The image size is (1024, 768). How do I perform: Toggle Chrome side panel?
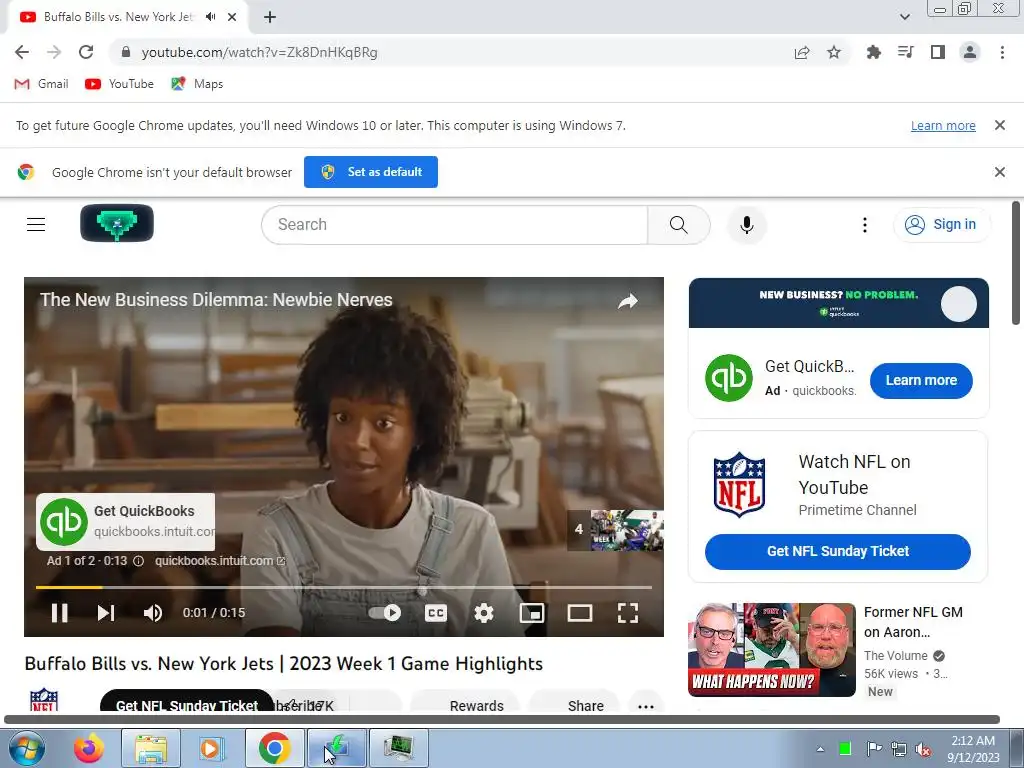(938, 52)
